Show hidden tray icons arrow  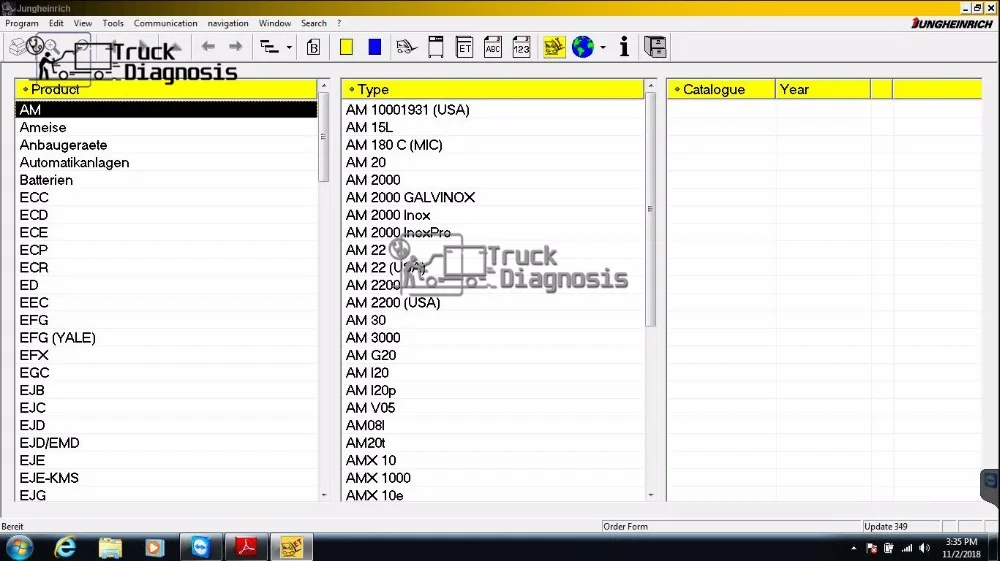[x=853, y=548]
